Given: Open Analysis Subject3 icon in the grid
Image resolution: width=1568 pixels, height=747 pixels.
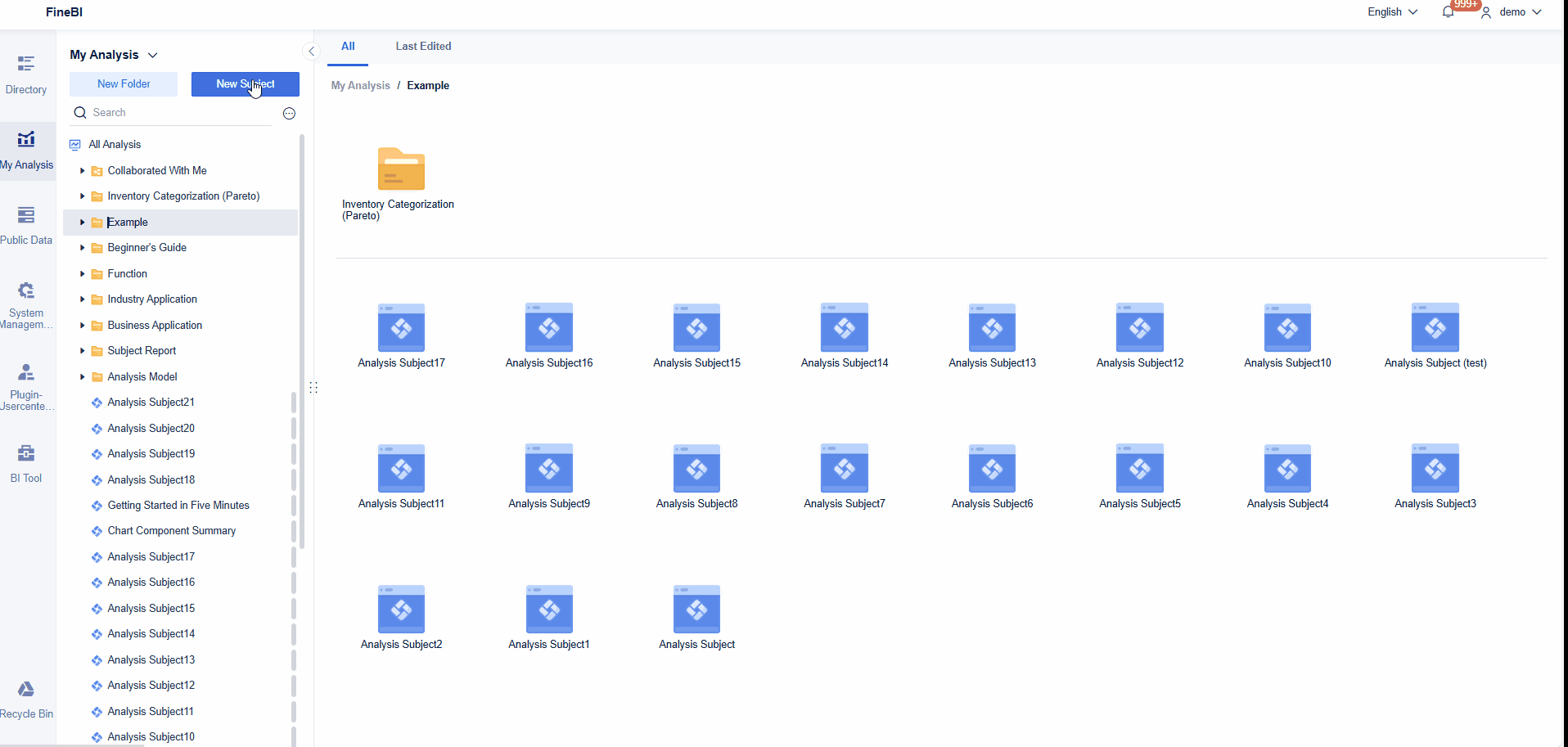Looking at the screenshot, I should 1435,469.
